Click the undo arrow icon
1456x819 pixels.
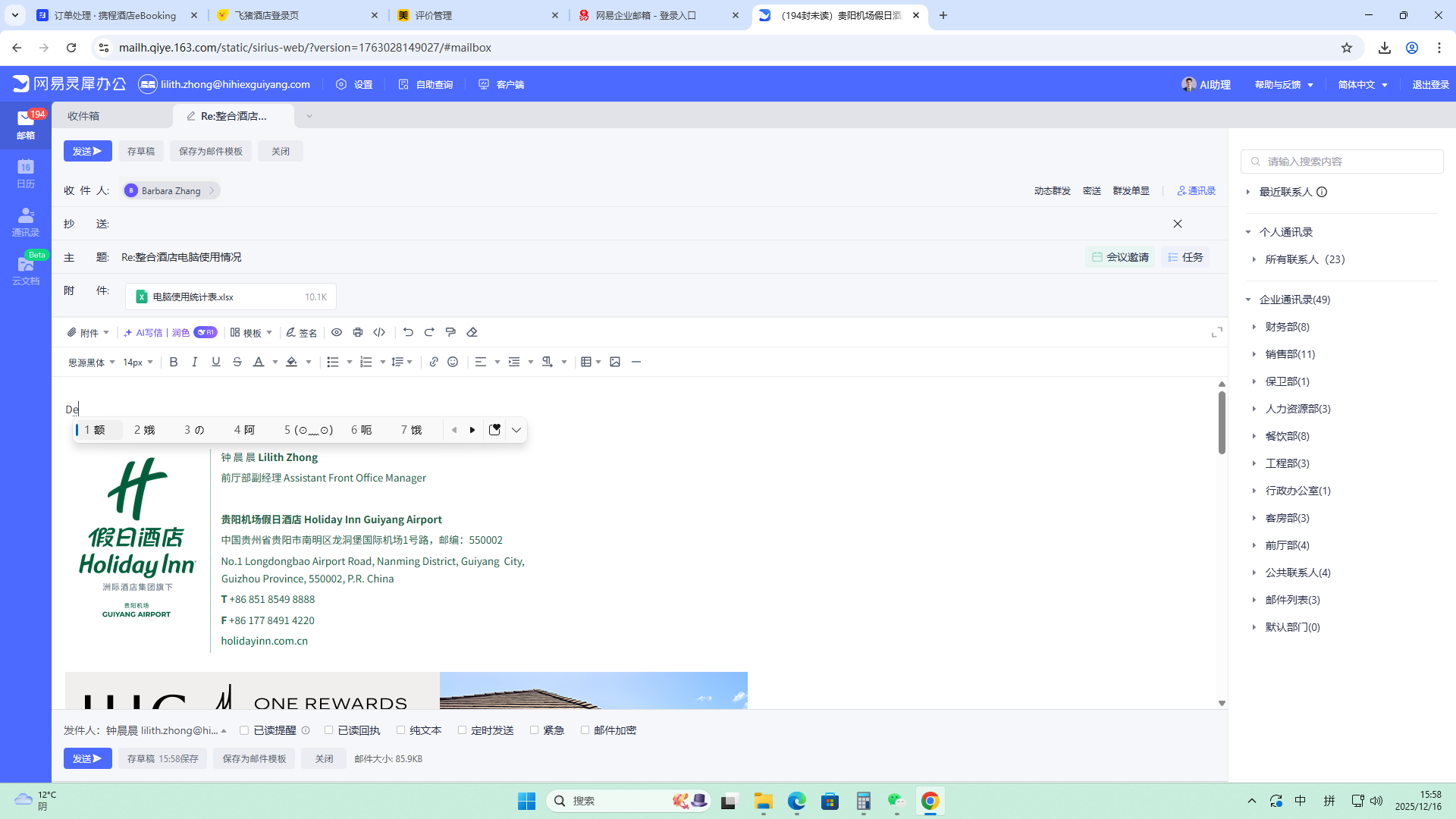(x=408, y=332)
